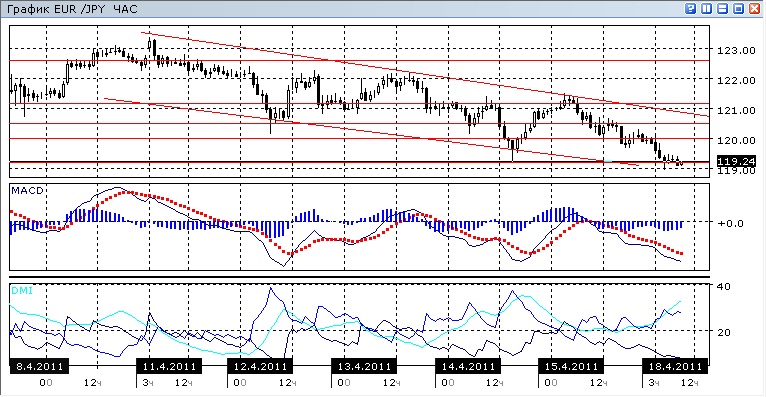766x397 pixels.
Task: Click the 119.24 current price tag
Action: click(x=736, y=161)
